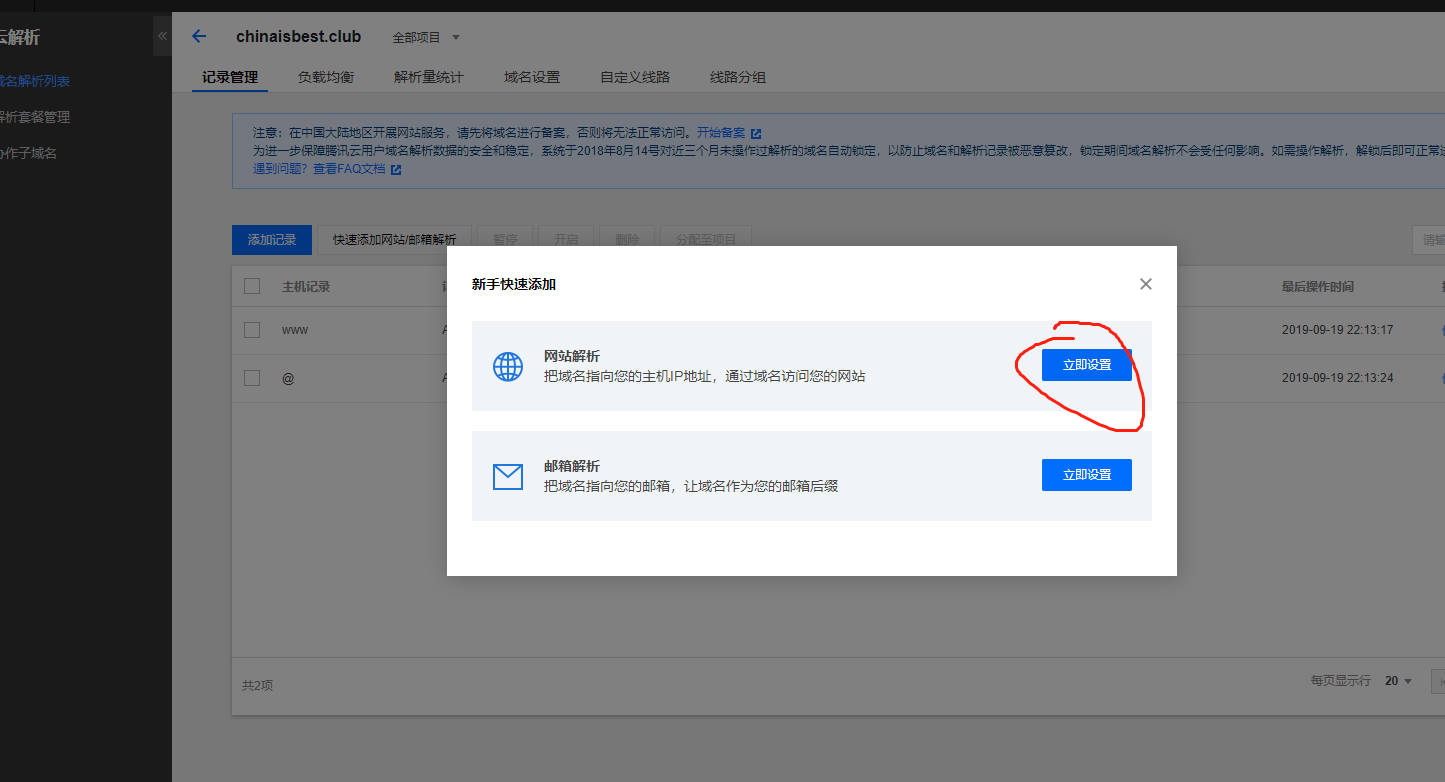Switch to the 域名设置 tab
This screenshot has width=1445, height=782.
pos(531,76)
